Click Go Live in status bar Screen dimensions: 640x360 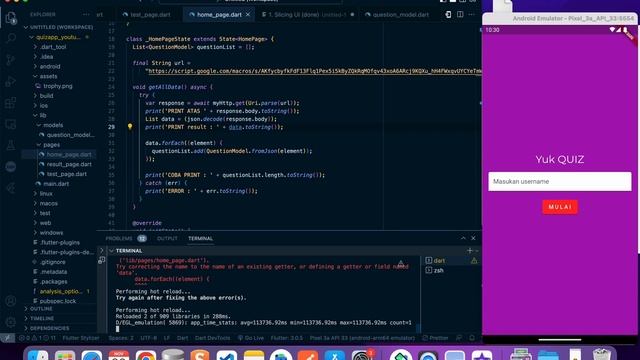250,338
